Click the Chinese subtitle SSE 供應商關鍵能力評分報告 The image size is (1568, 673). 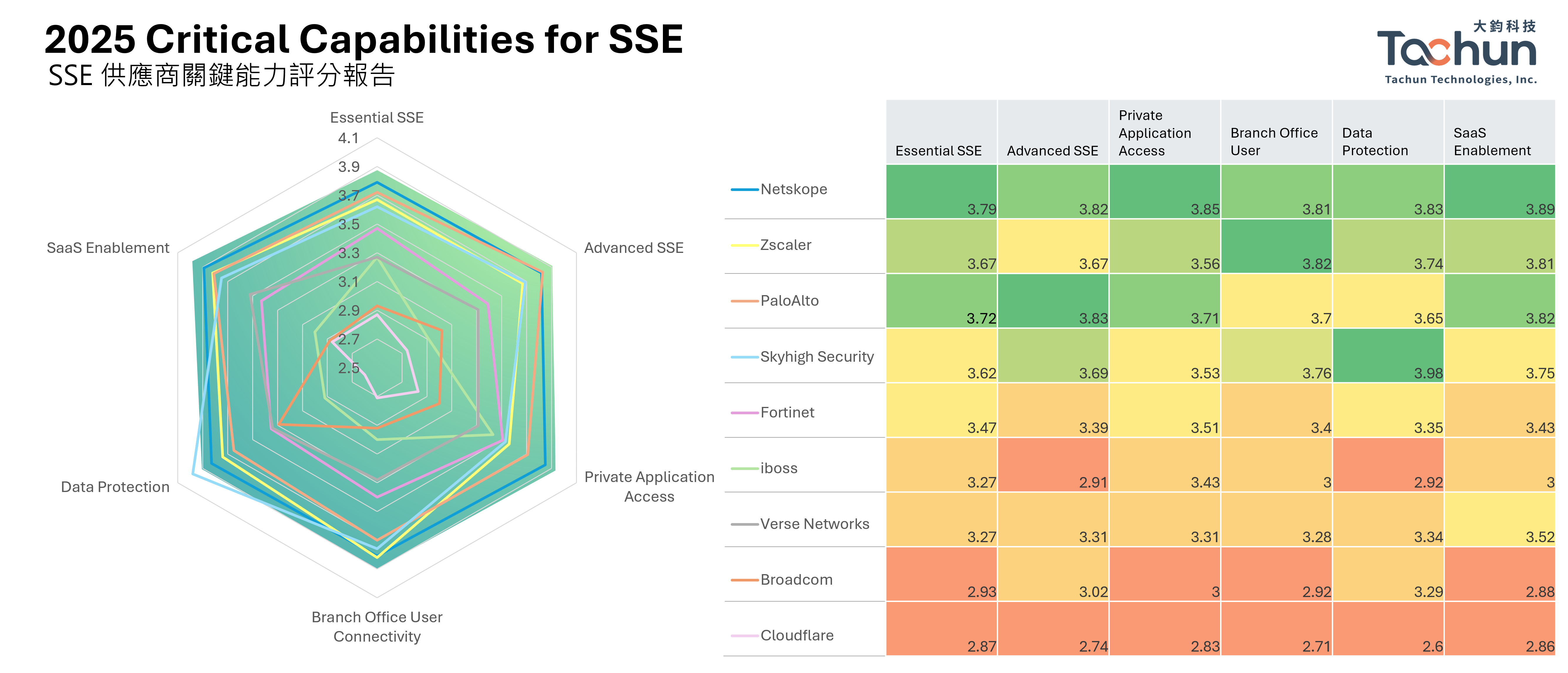[222, 76]
